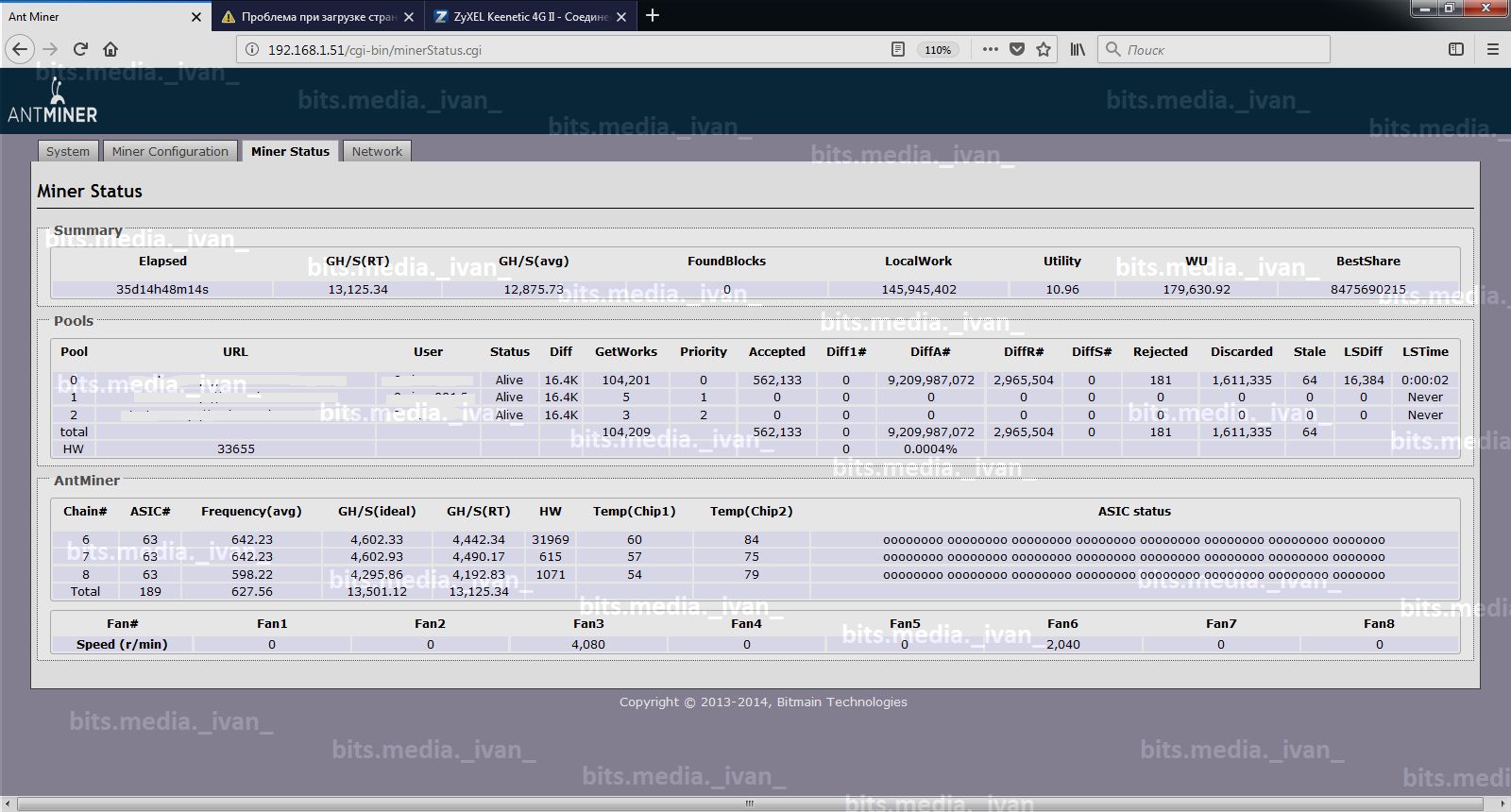1511x812 pixels.
Task: Click the Priority column header
Action: 704,352
